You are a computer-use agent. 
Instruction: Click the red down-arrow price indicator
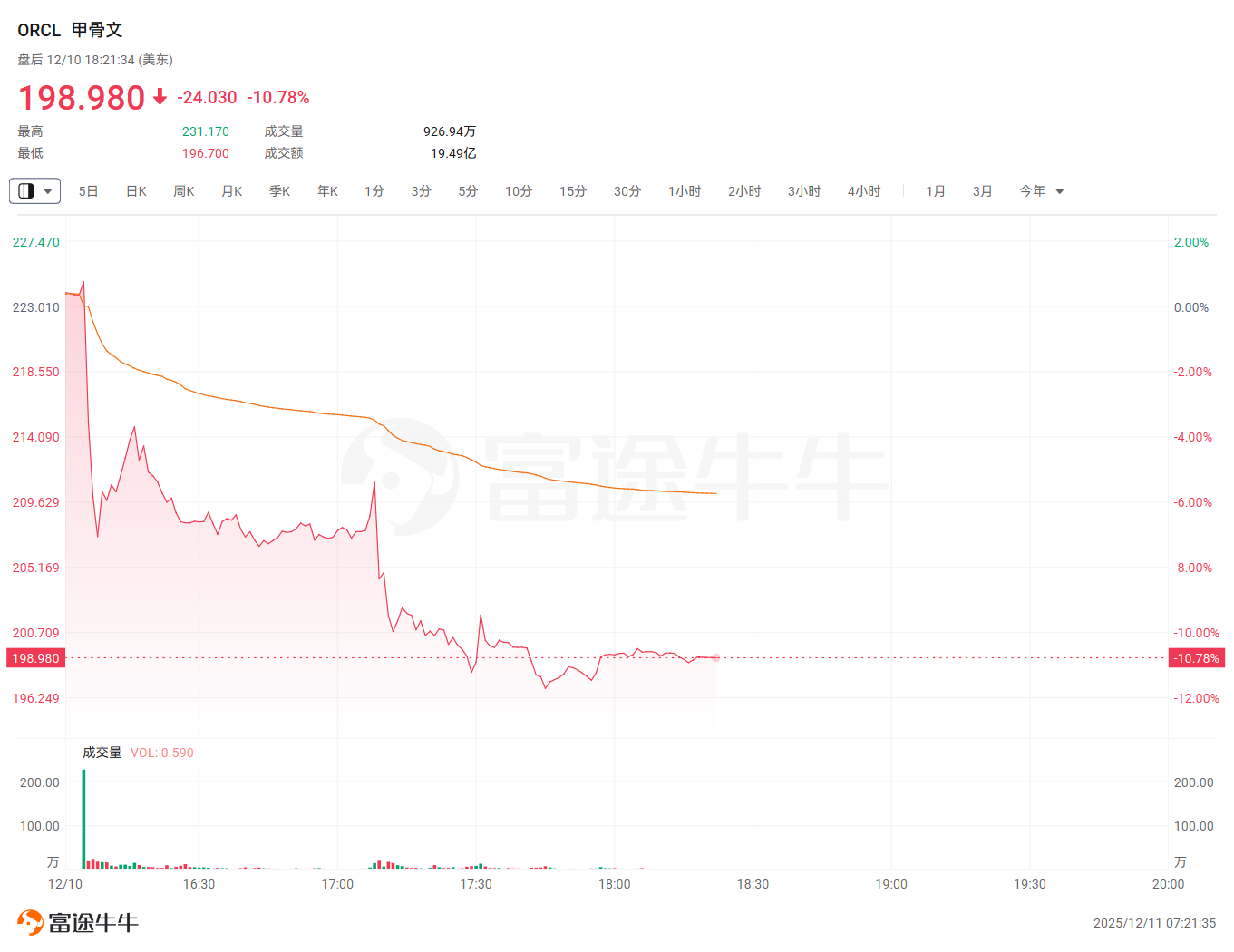pyautogui.click(x=160, y=97)
